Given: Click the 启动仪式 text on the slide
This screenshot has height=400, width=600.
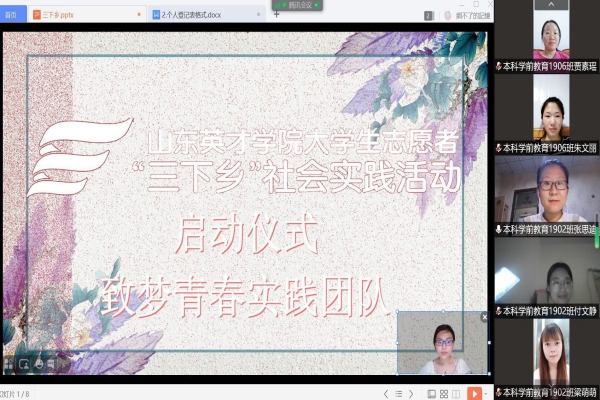Looking at the screenshot, I should pos(247,233).
